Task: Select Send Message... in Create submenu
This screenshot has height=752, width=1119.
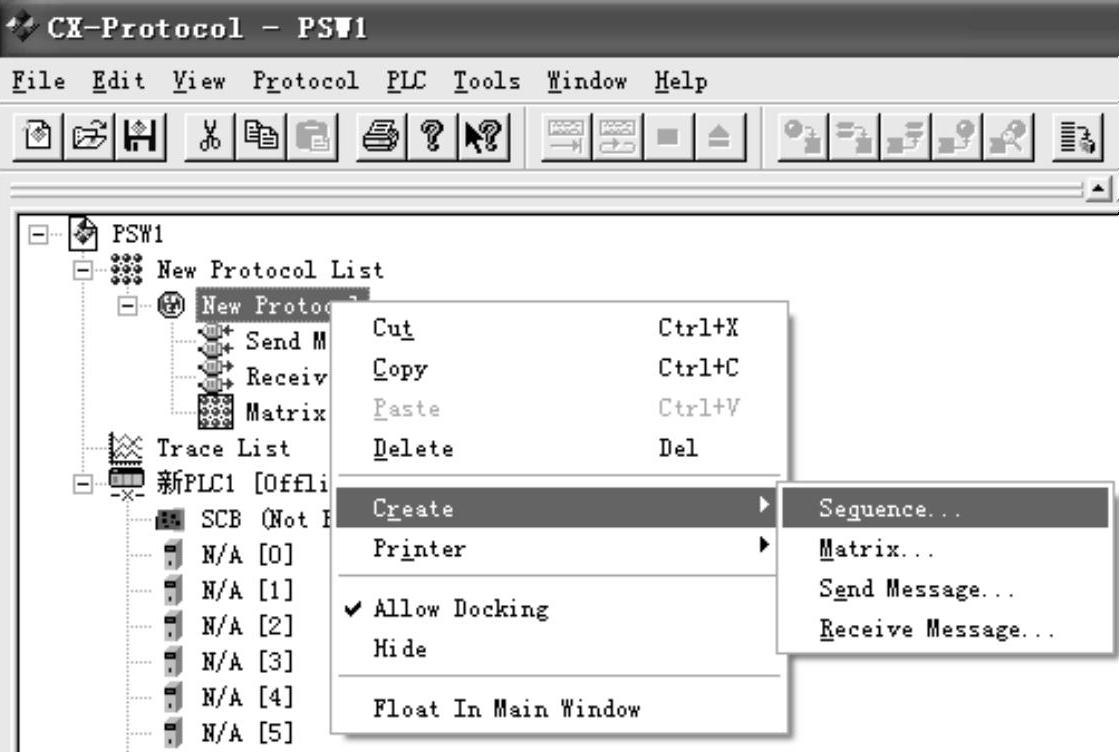Action: click(x=945, y=589)
